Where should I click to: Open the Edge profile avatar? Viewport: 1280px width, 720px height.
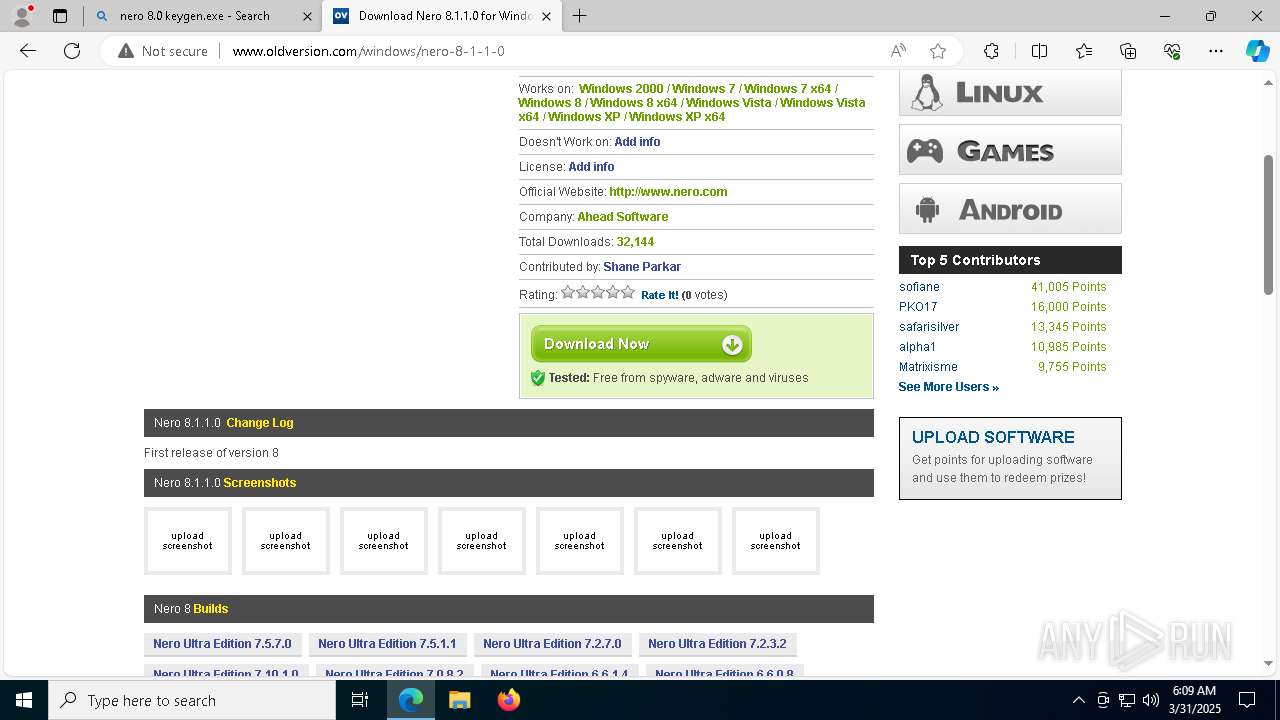click(22, 16)
